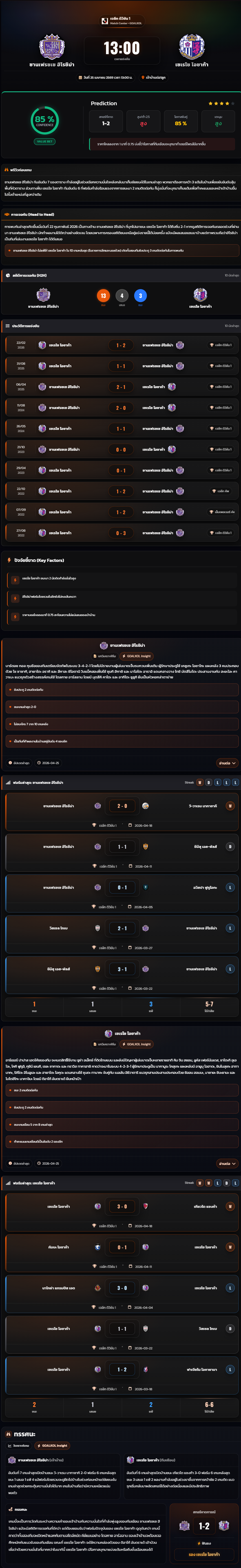Expand อ่านต่อ in Sanfrecce Hiroshima analysis
The width and height of the screenshot is (241, 1568).
click(227, 763)
